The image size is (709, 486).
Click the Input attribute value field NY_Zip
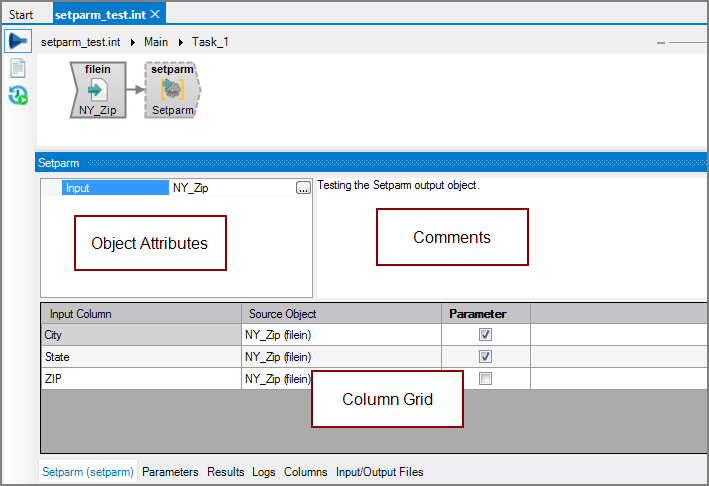[x=230, y=188]
